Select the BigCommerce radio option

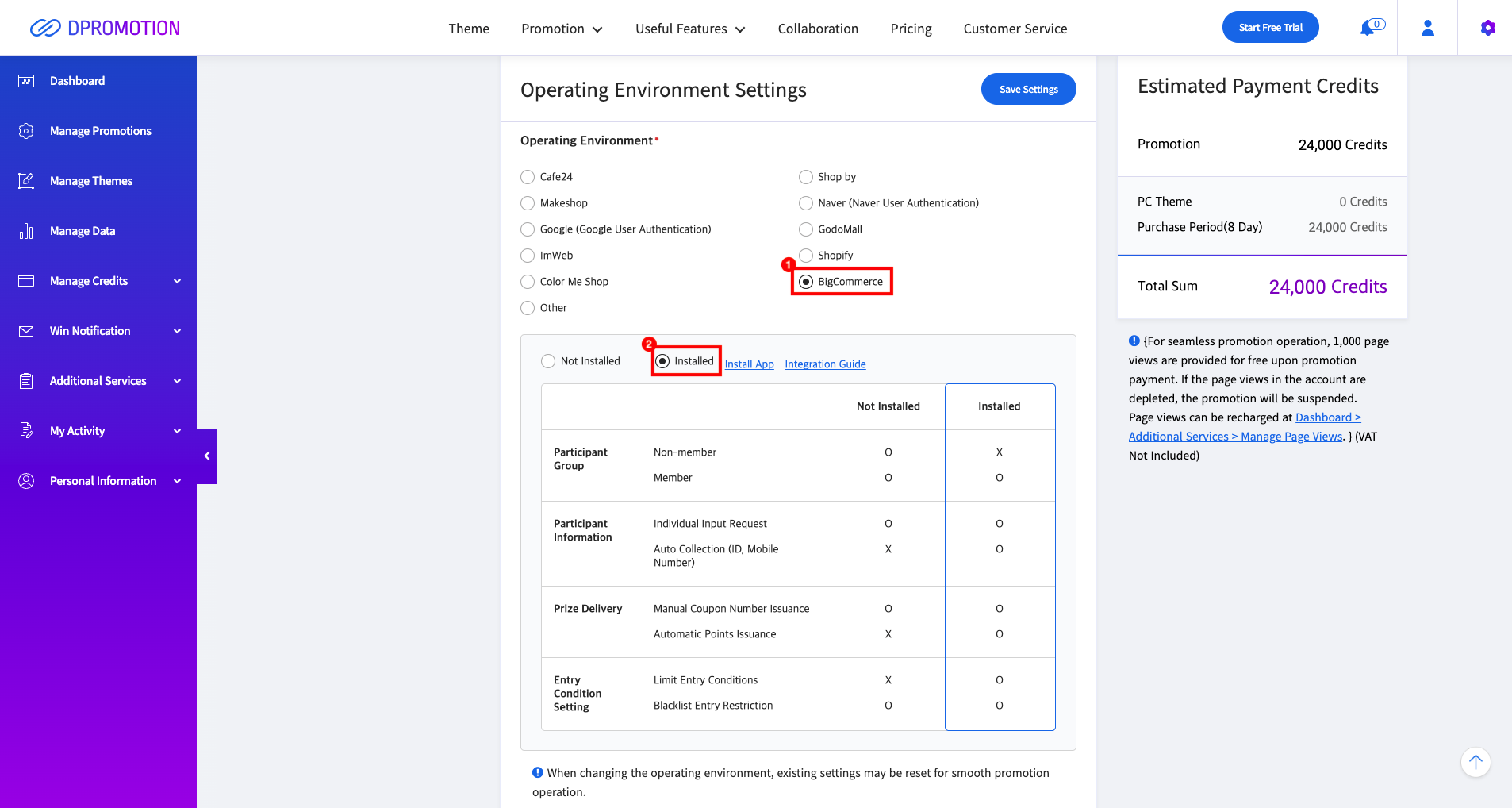[x=806, y=282]
